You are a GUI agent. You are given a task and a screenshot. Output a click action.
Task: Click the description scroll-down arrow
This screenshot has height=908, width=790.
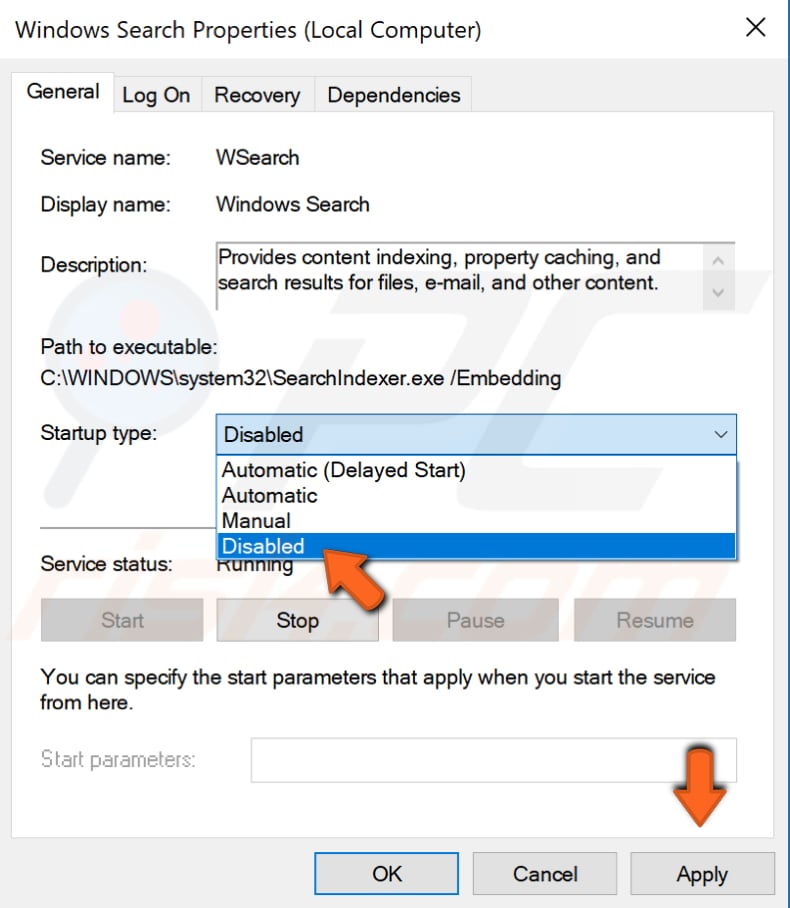tap(718, 292)
